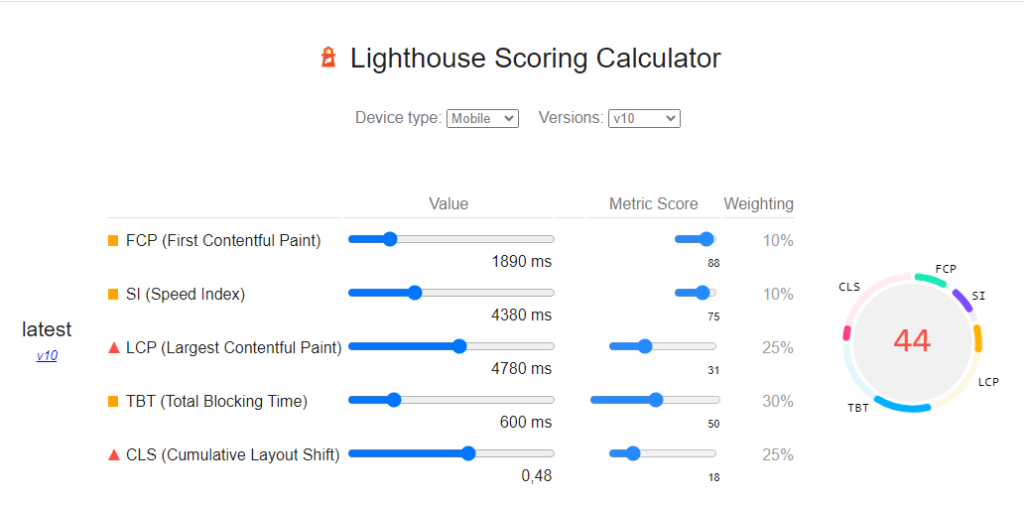This screenshot has height=505, width=1024.
Task: Click the orange square icon beside TBT
Action: (x=113, y=401)
